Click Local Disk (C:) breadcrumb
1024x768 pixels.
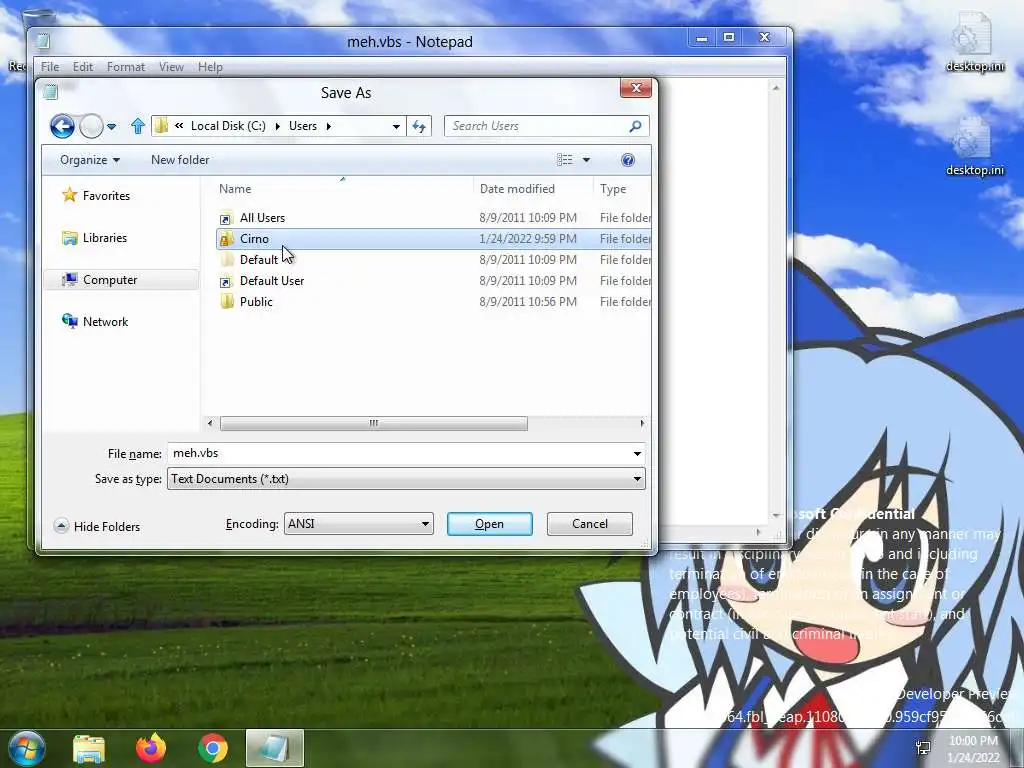pyautogui.click(x=228, y=126)
